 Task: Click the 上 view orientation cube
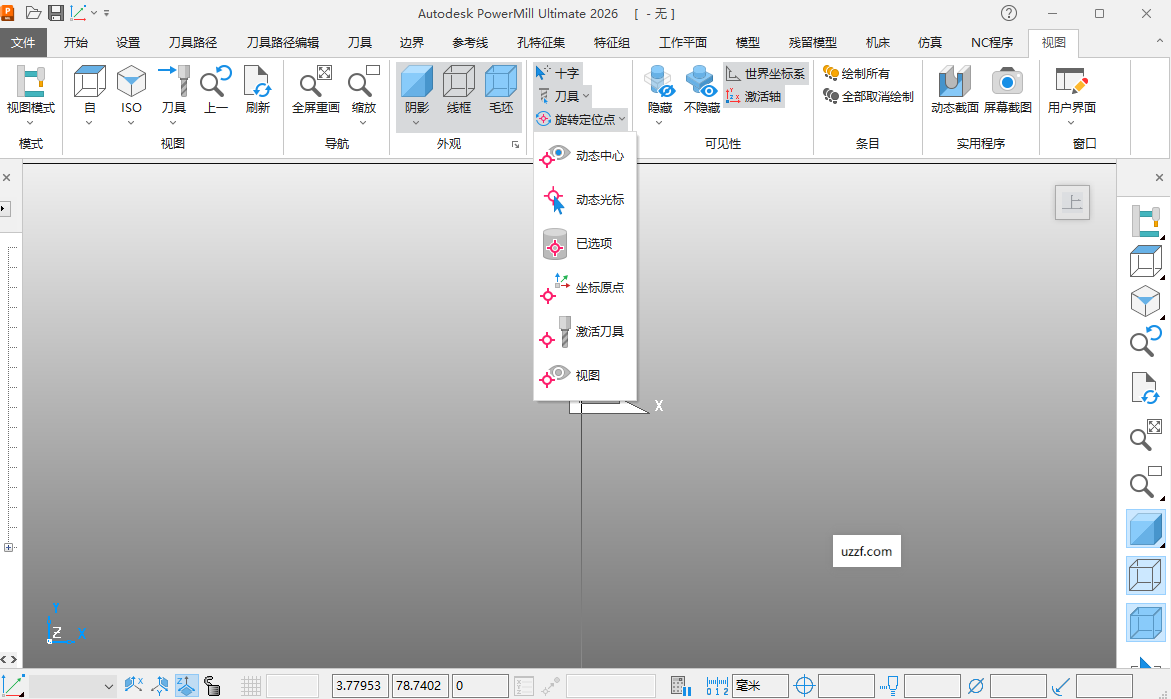pos(1072,203)
